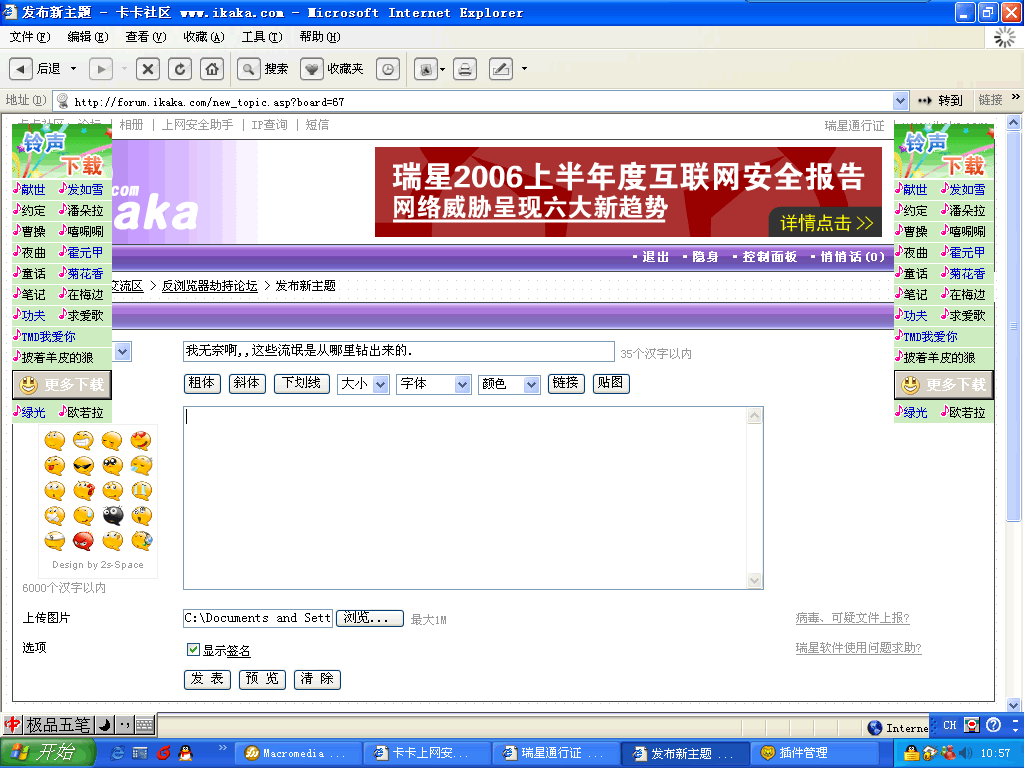Viewport: 1024px width, 768px height.
Task: Click the 发表 submit button
Action: click(x=207, y=679)
